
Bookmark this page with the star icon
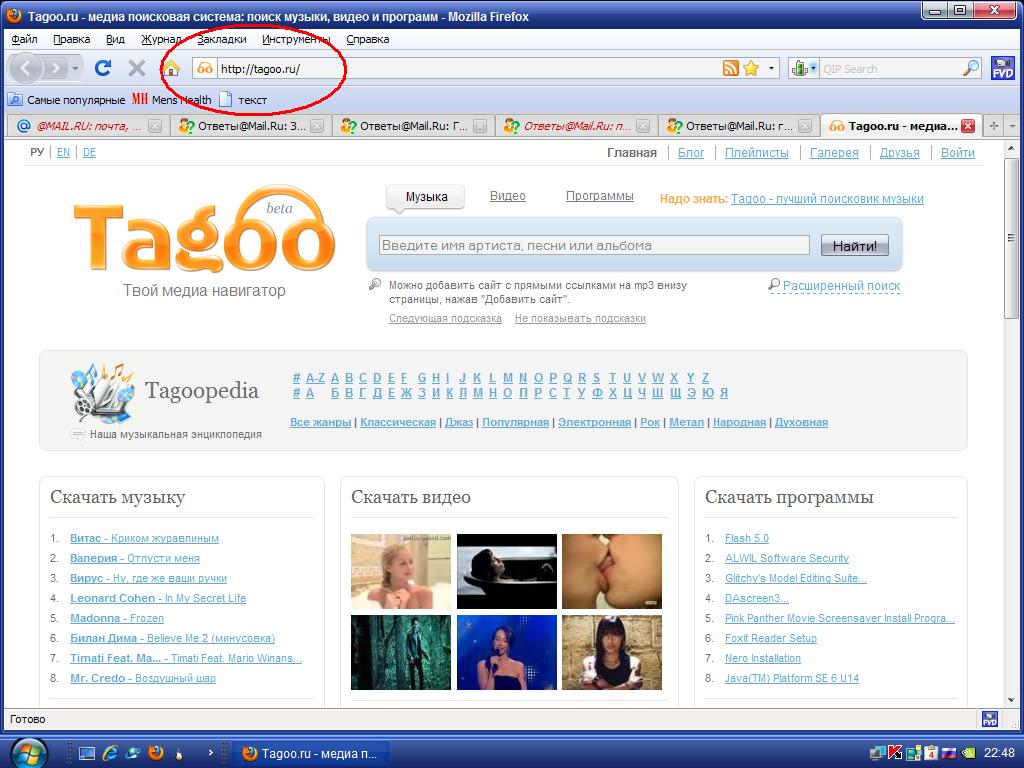pos(751,68)
